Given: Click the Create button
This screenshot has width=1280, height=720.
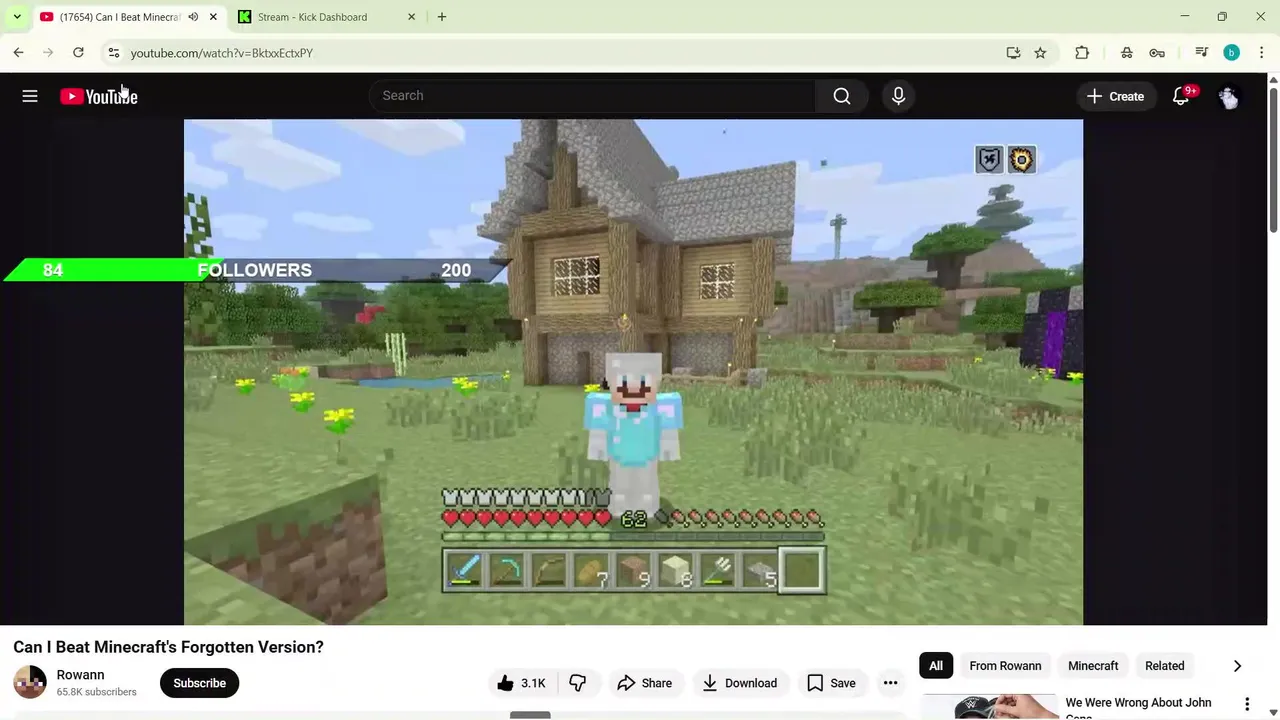Looking at the screenshot, I should point(1115,96).
